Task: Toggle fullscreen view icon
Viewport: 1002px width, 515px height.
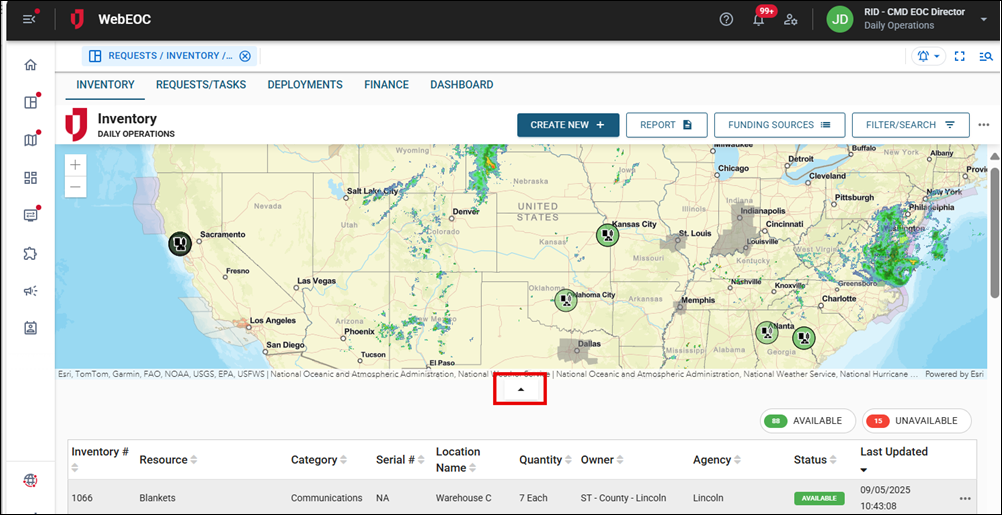Action: pyautogui.click(x=959, y=56)
